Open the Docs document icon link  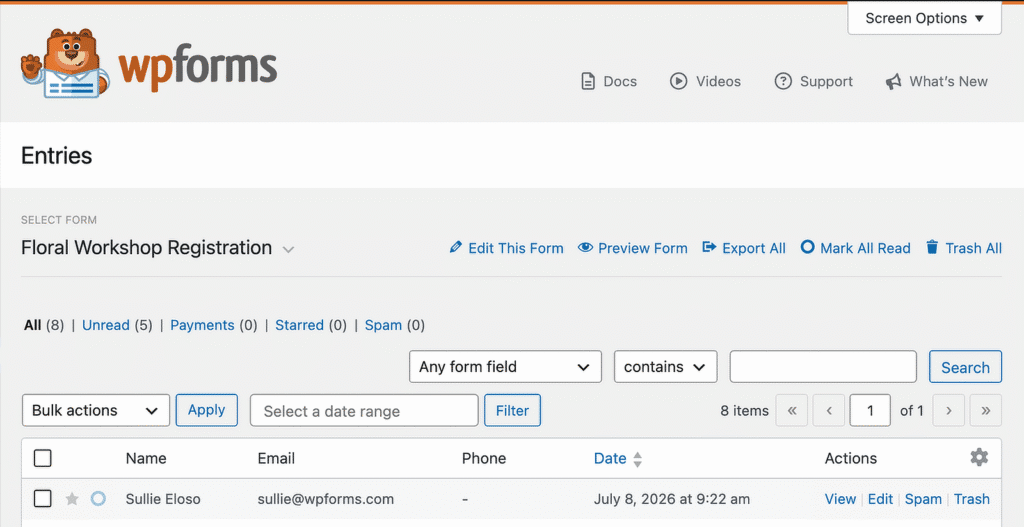tap(588, 82)
